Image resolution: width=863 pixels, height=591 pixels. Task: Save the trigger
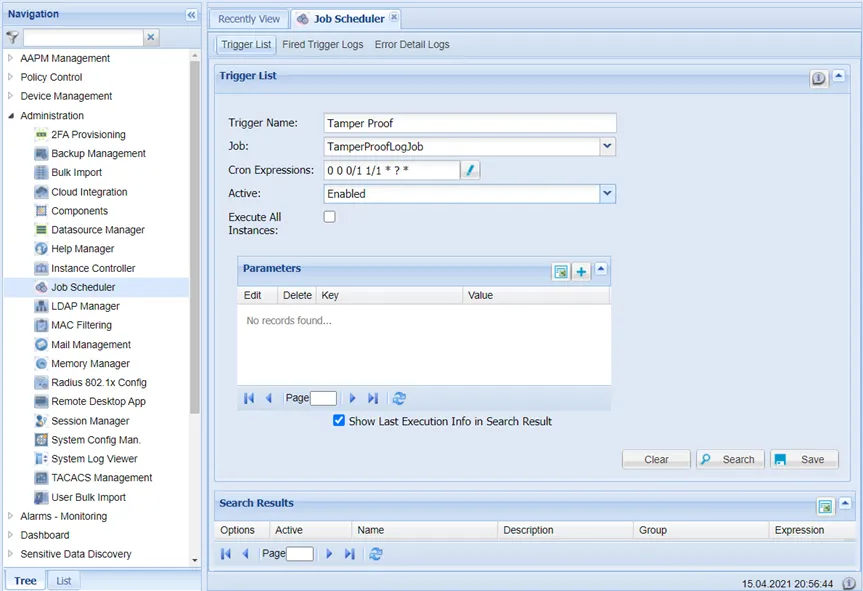click(804, 459)
